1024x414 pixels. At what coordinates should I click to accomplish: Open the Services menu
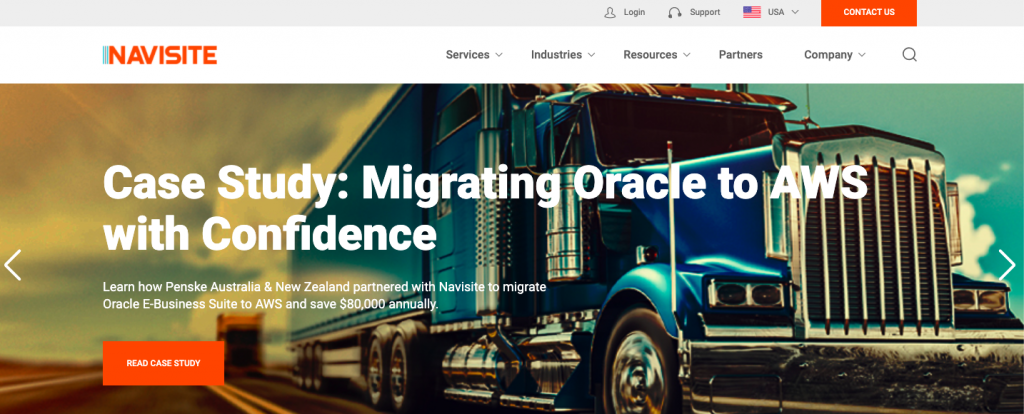point(468,55)
